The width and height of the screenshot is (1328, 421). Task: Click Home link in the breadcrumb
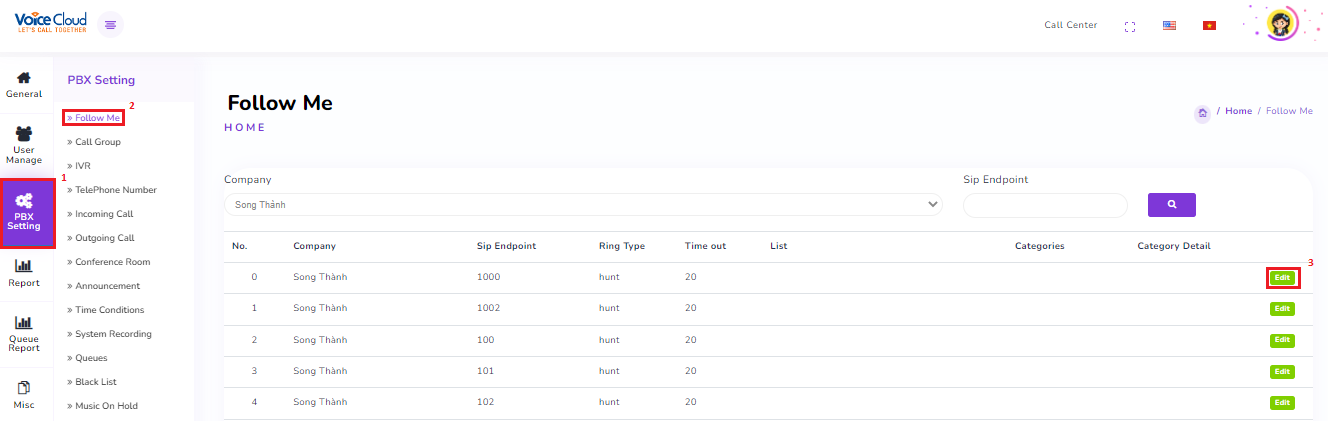pos(1238,111)
